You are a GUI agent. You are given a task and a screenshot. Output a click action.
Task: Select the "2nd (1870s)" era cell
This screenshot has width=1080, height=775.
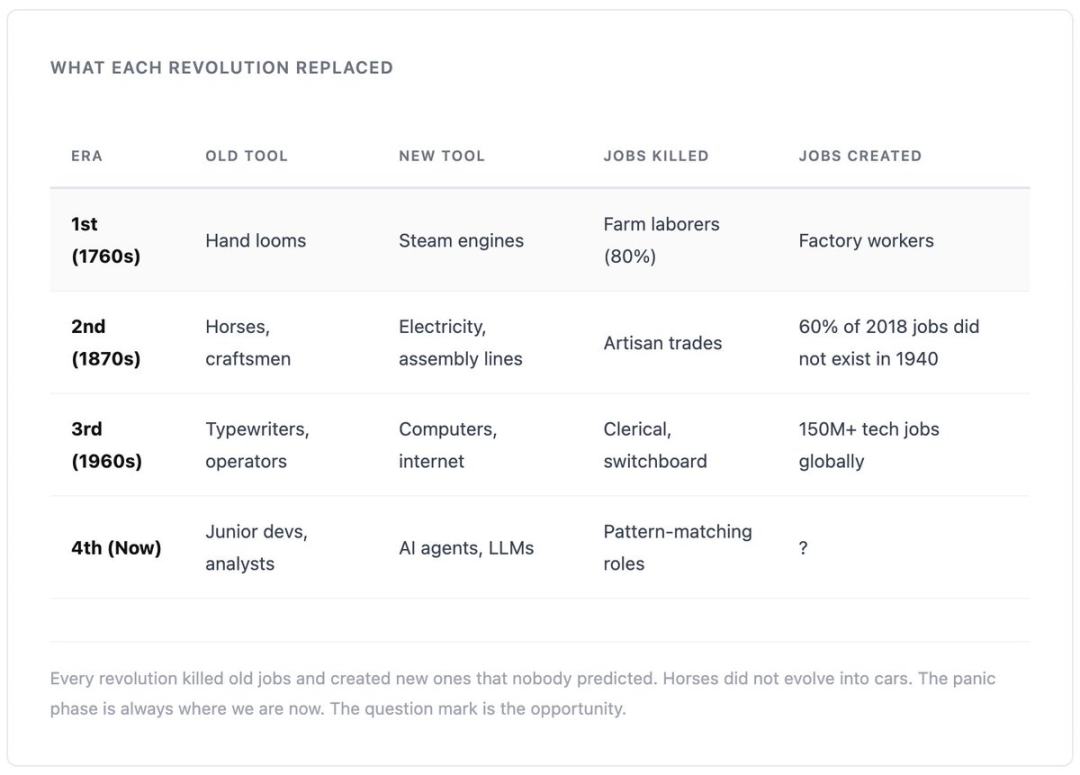coord(105,343)
